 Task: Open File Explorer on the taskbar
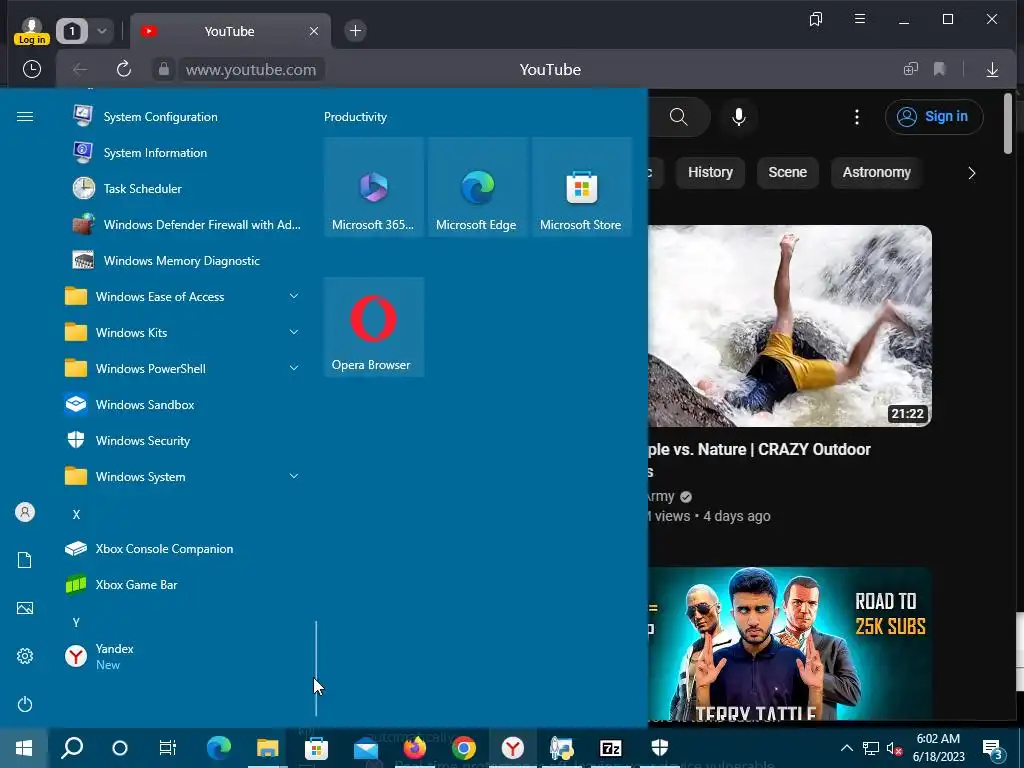267,748
